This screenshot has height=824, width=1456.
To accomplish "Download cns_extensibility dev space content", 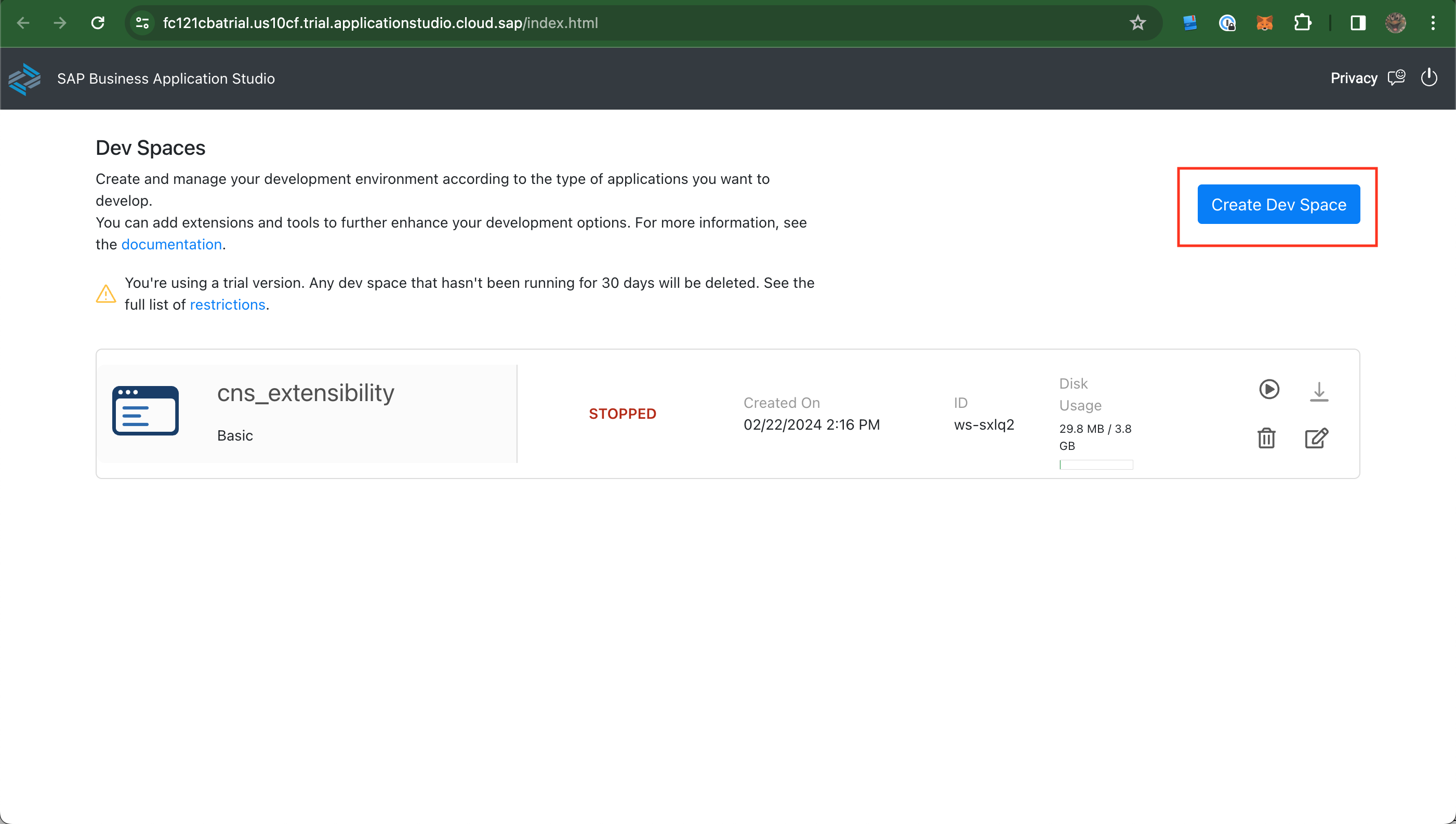I will tap(1318, 391).
